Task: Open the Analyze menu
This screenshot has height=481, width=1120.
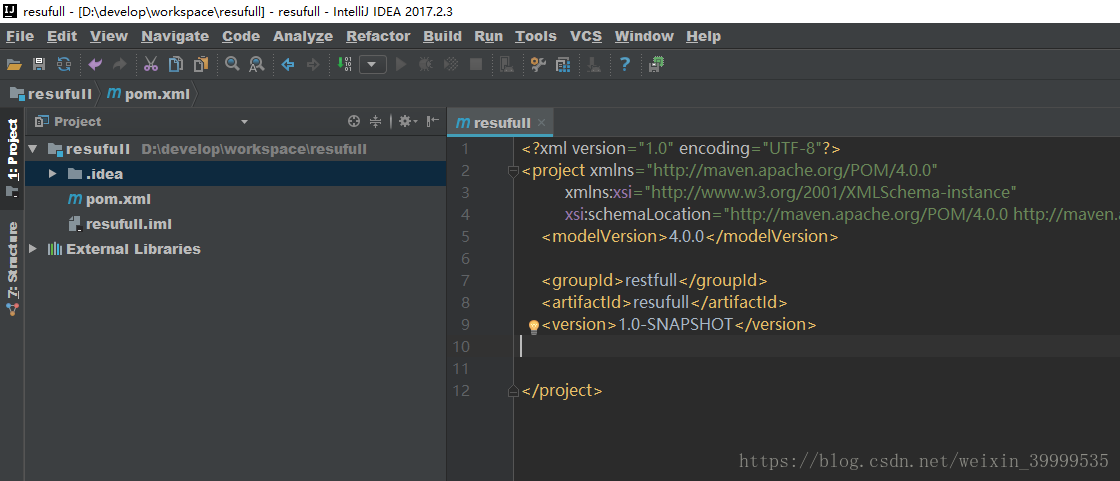Action: point(303,36)
